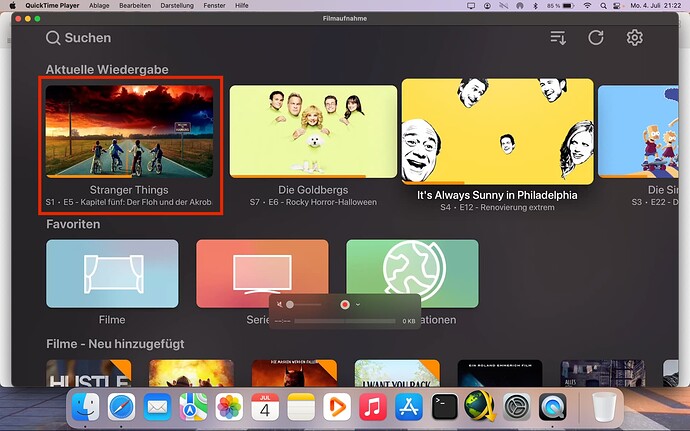Launch Safari from the Dock
The image size is (690, 431).
[x=121, y=407]
